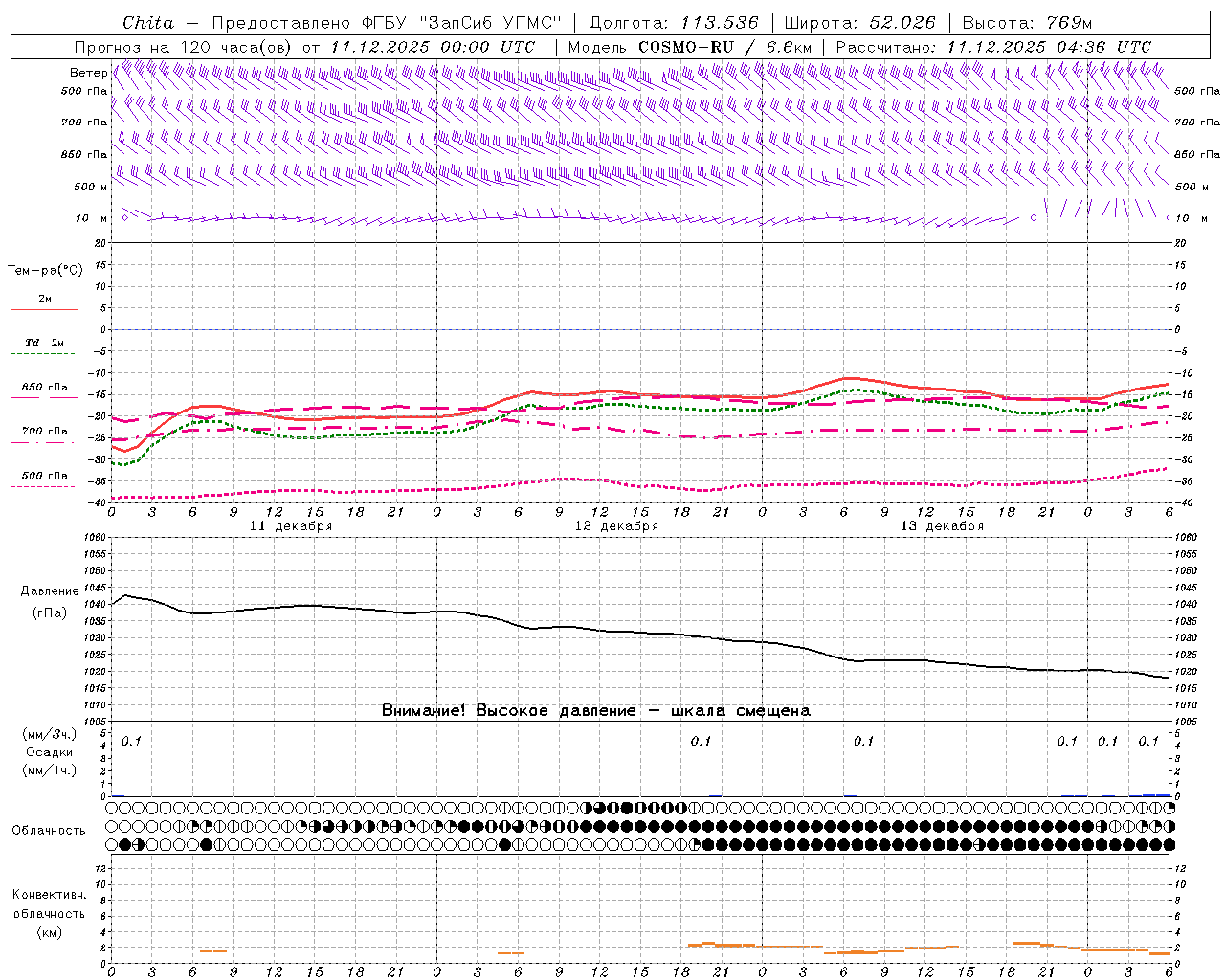Click the "11 декабря" date label

pos(291,526)
